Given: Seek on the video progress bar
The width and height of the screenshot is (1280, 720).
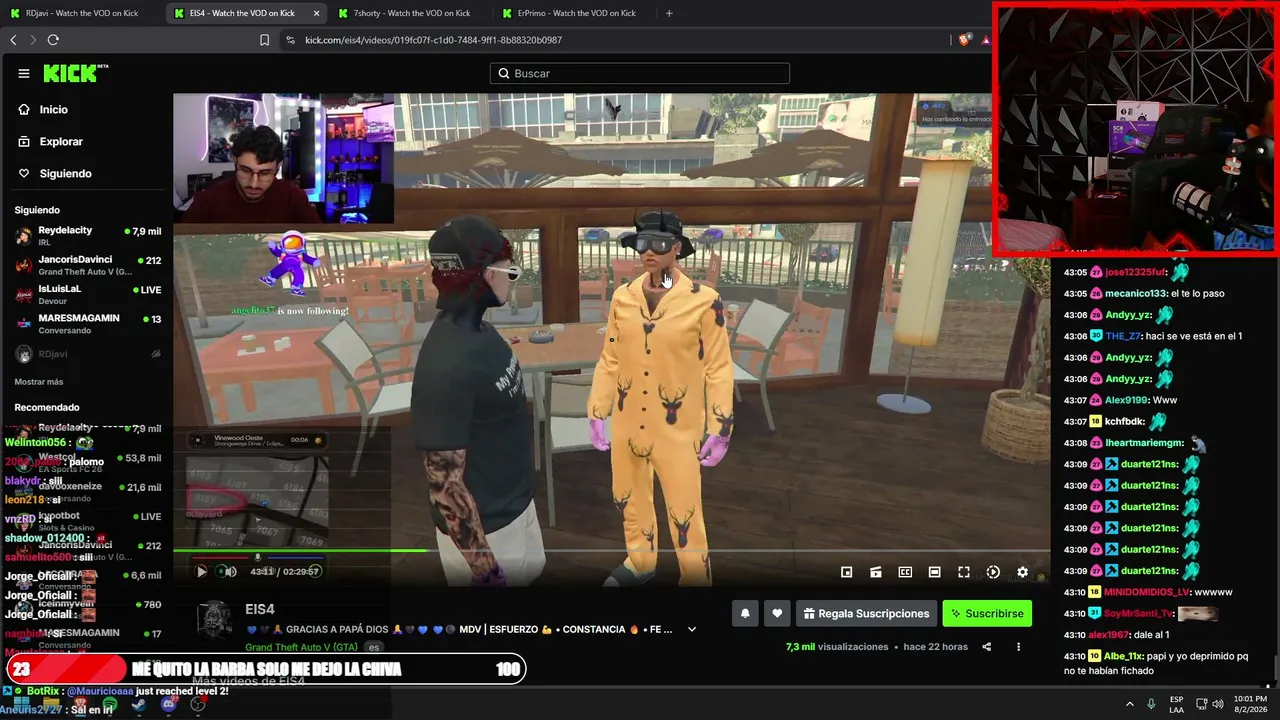Looking at the screenshot, I should coord(611,550).
